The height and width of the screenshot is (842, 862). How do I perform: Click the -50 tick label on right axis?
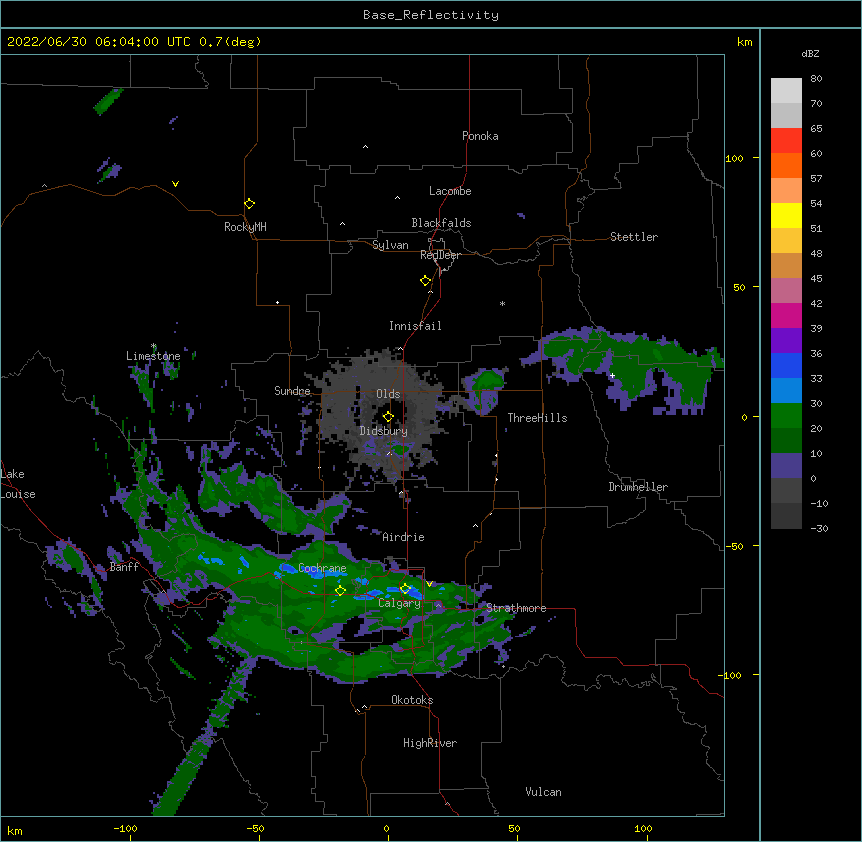(735, 546)
